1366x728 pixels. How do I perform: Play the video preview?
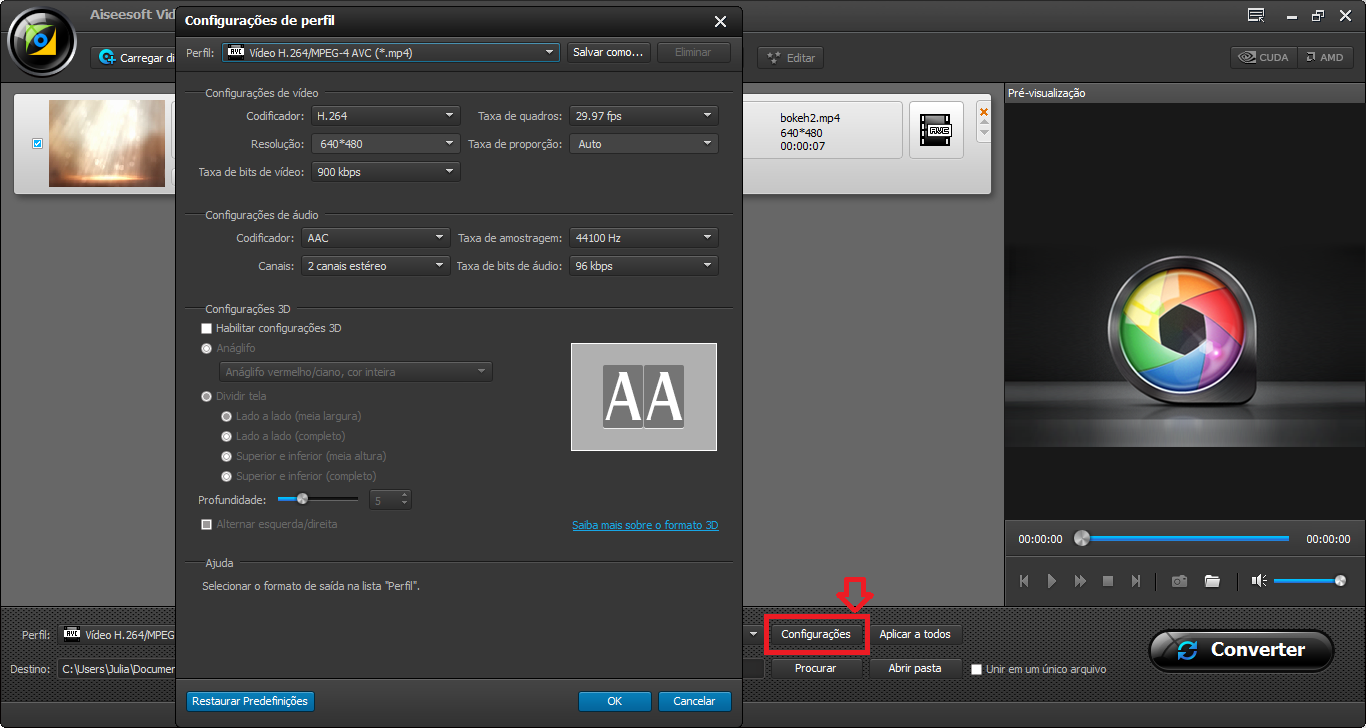(x=1051, y=580)
